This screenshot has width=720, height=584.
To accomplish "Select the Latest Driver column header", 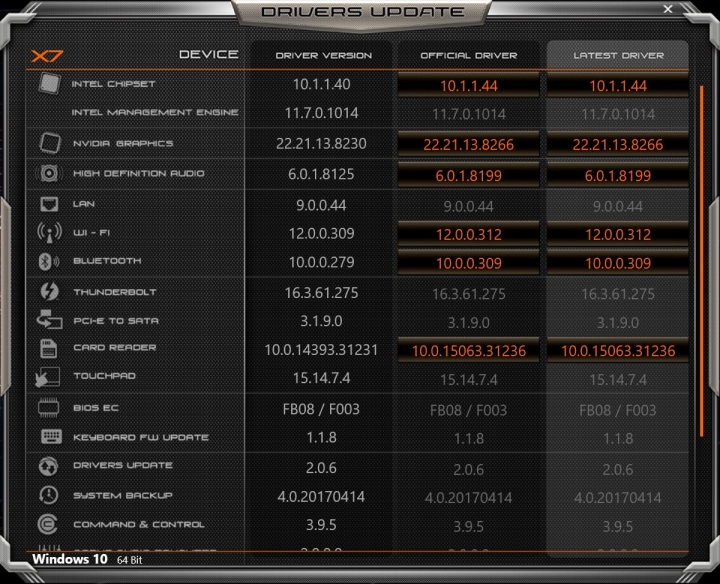I will 618,56.
